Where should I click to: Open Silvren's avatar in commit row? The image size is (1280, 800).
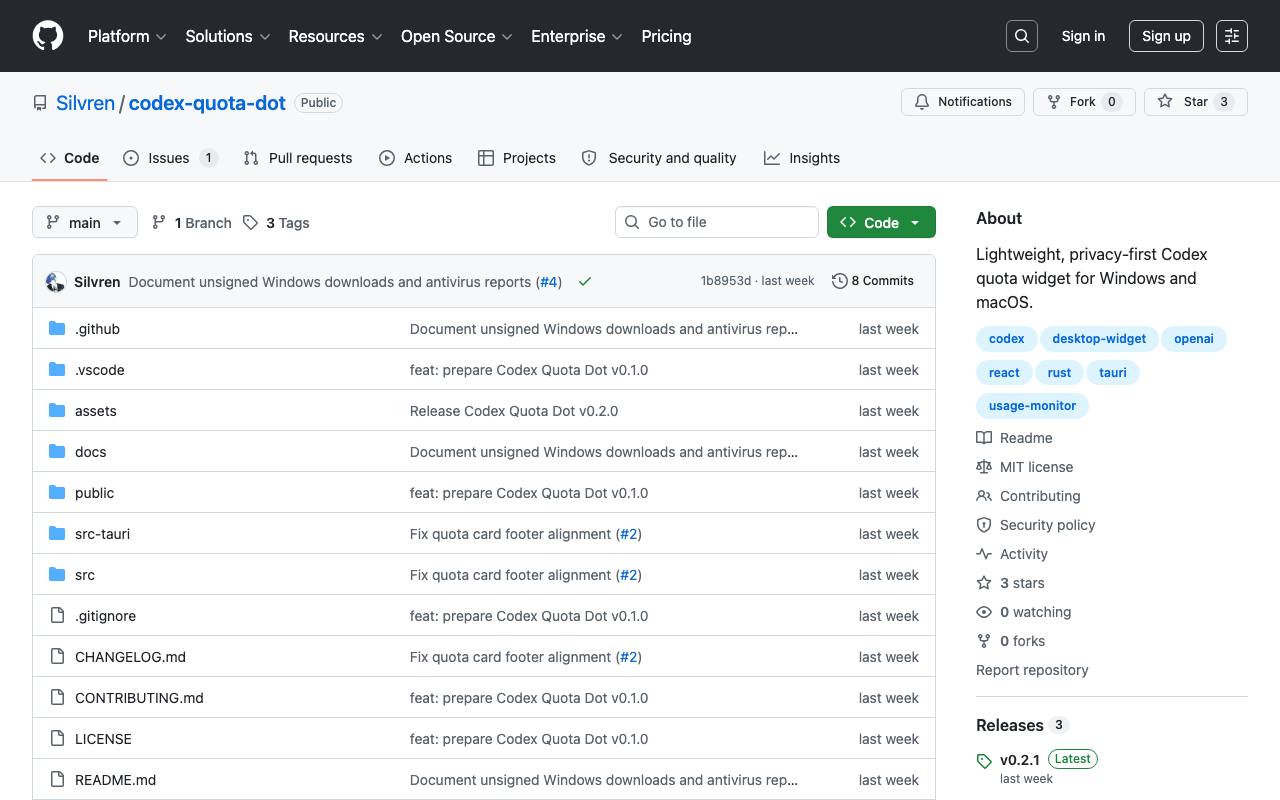tap(56, 282)
